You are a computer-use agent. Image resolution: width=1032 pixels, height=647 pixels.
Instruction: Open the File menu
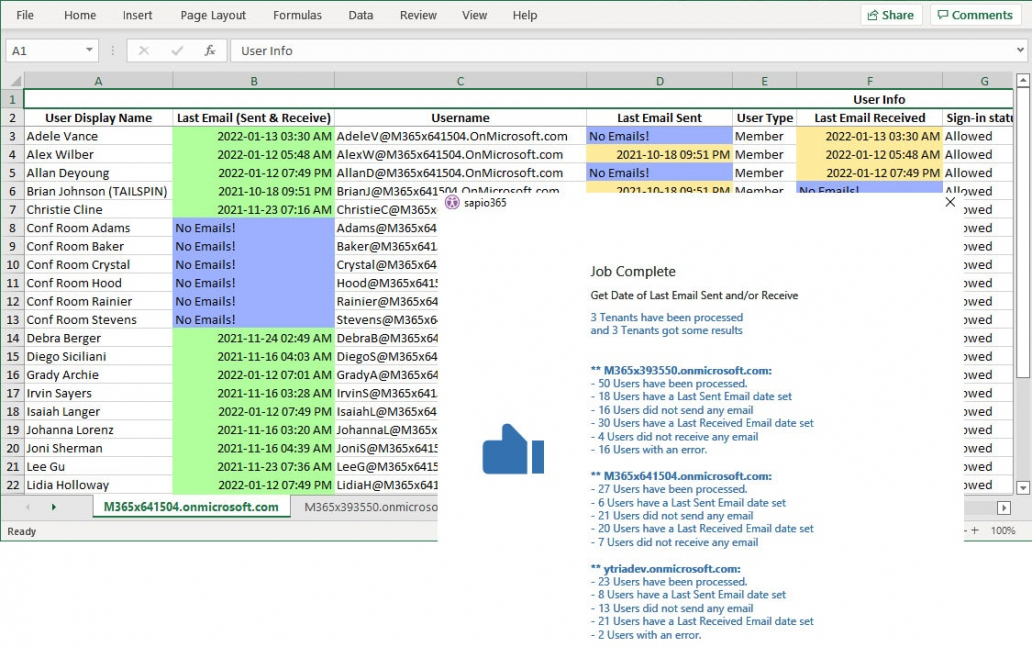coord(25,15)
